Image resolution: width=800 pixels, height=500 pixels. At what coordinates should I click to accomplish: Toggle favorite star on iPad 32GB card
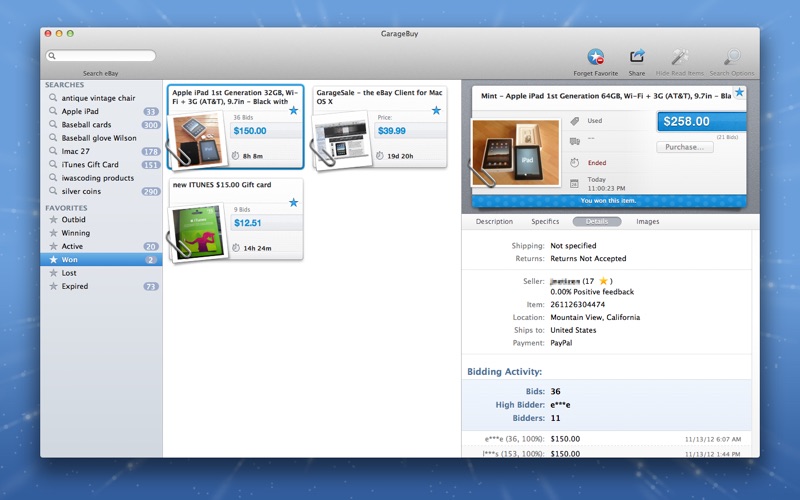coord(293,110)
